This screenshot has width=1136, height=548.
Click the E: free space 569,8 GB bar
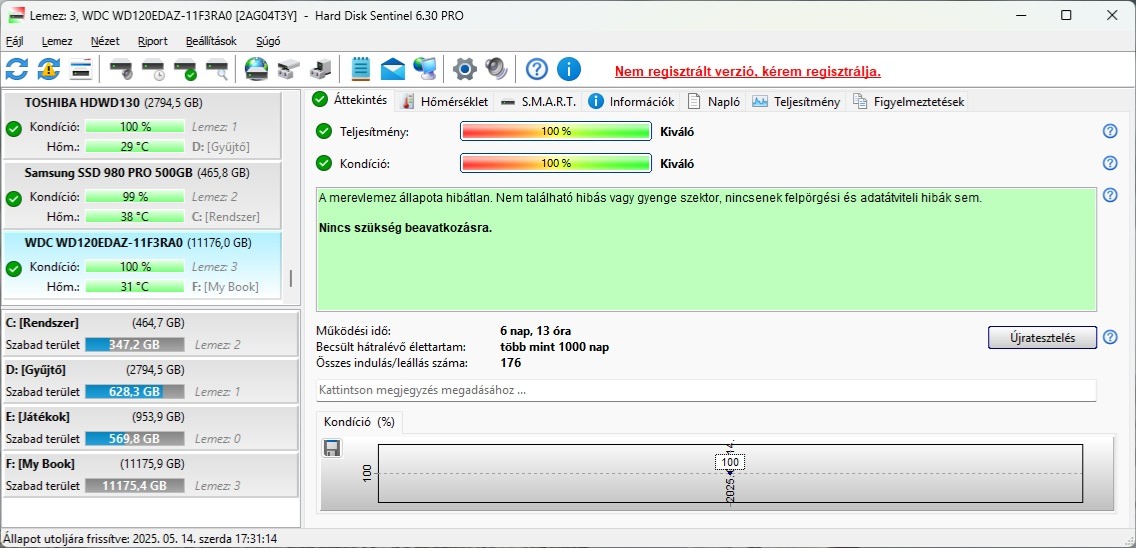pos(135,439)
